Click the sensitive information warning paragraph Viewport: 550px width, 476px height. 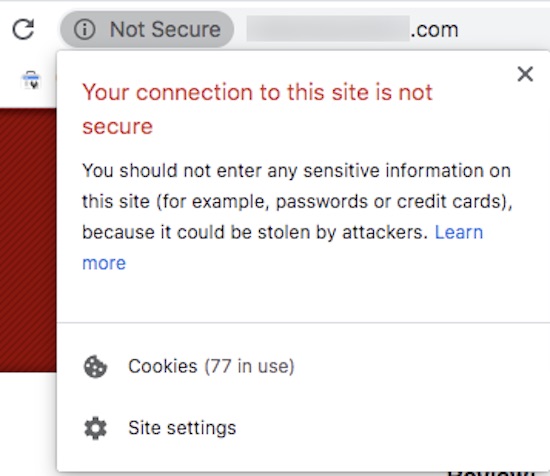pyautogui.click(x=297, y=216)
